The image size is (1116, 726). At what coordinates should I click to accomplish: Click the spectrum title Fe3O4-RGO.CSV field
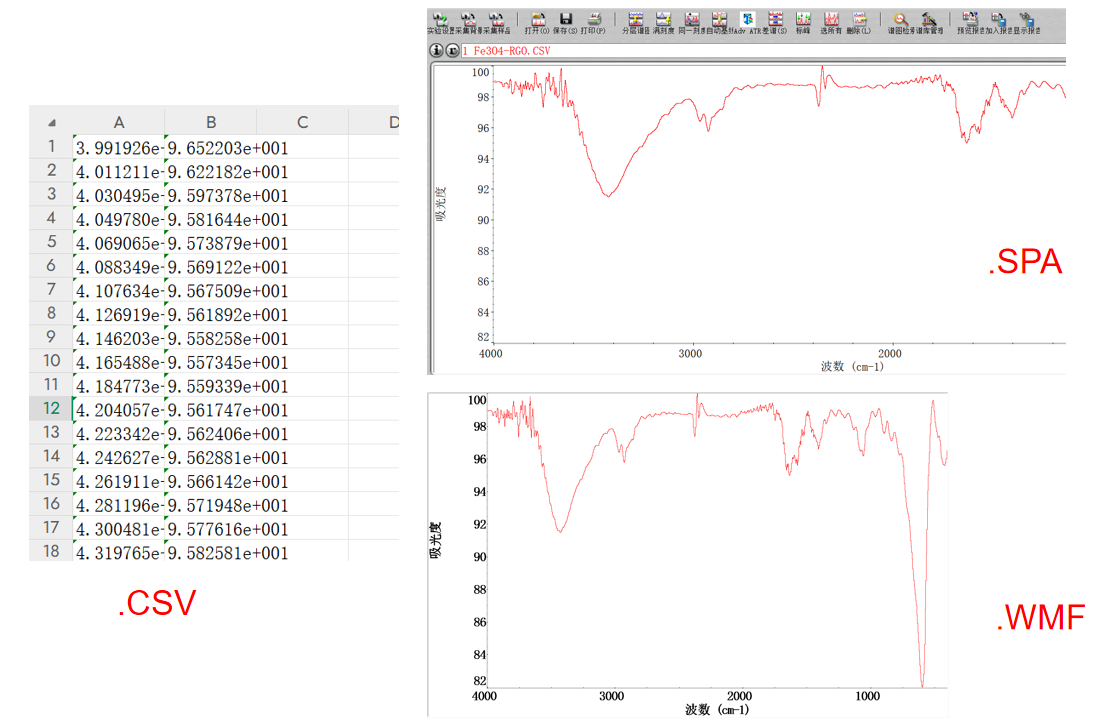point(763,51)
